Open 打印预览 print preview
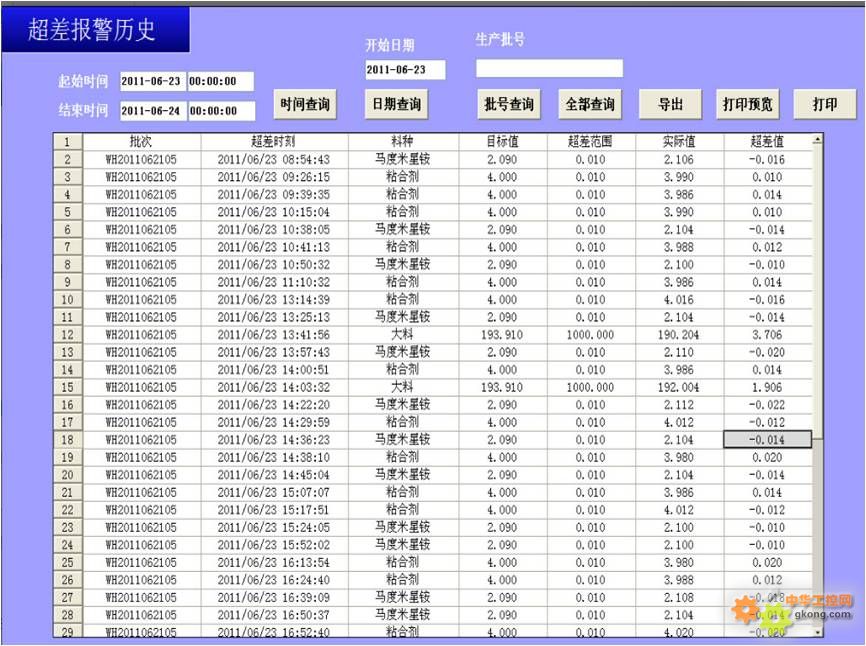The image size is (866, 646). coord(748,104)
